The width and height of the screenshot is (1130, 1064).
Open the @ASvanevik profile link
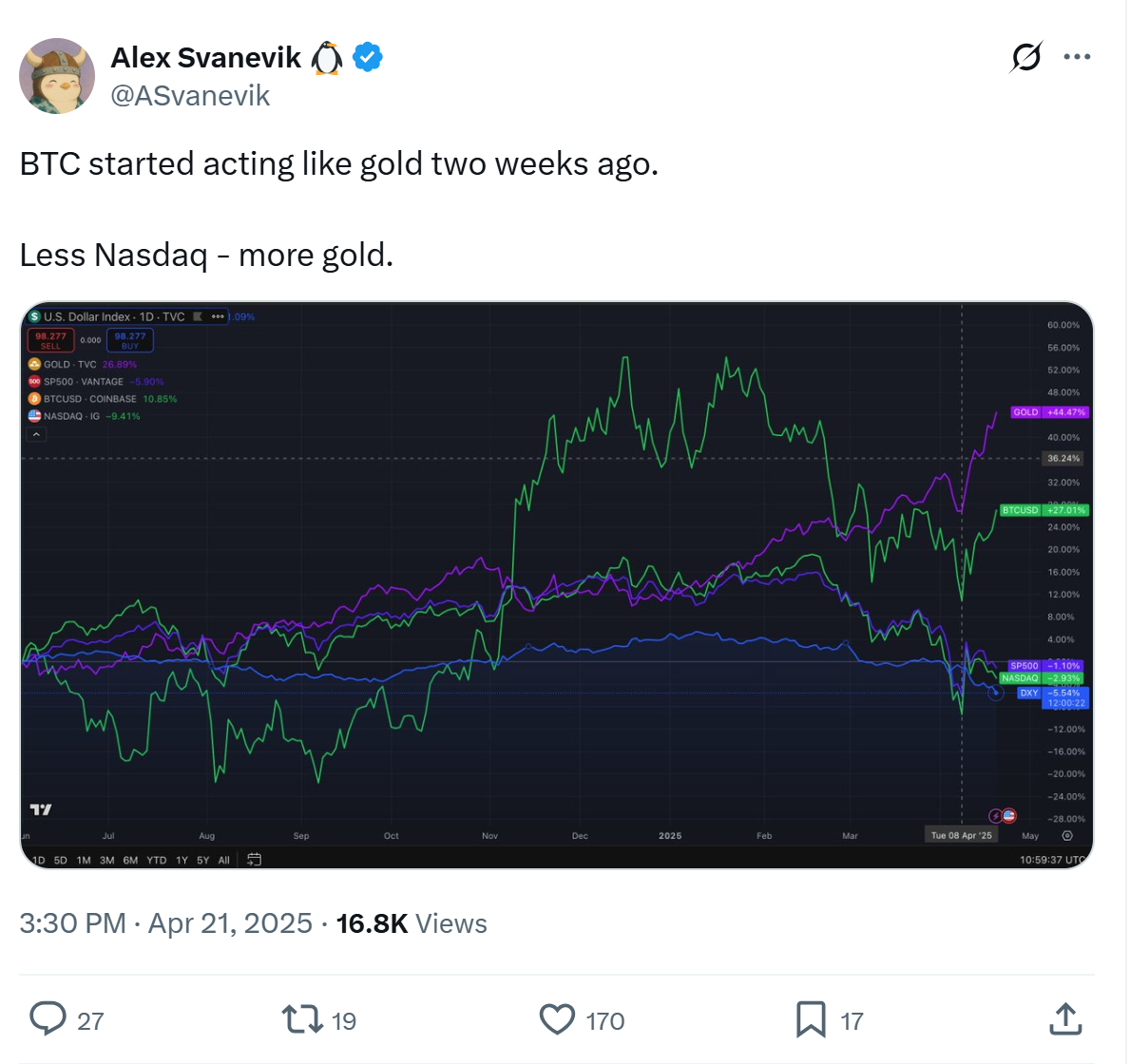pos(190,95)
